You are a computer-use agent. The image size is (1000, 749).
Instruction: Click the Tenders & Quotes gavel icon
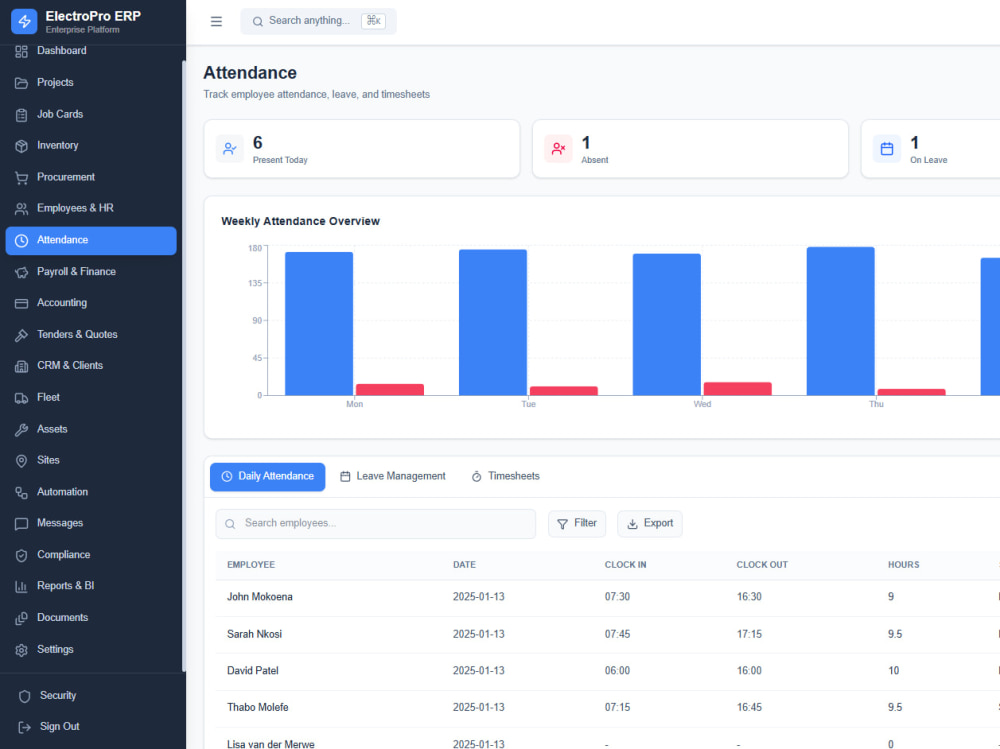21,335
